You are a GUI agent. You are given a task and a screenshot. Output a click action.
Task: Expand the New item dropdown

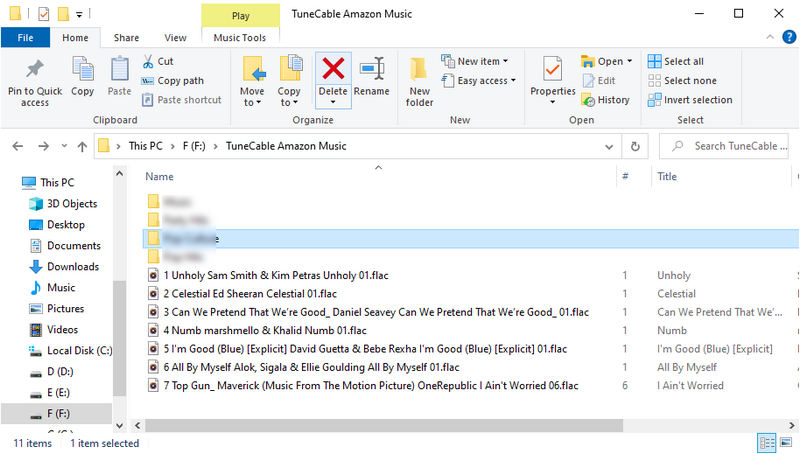505,61
